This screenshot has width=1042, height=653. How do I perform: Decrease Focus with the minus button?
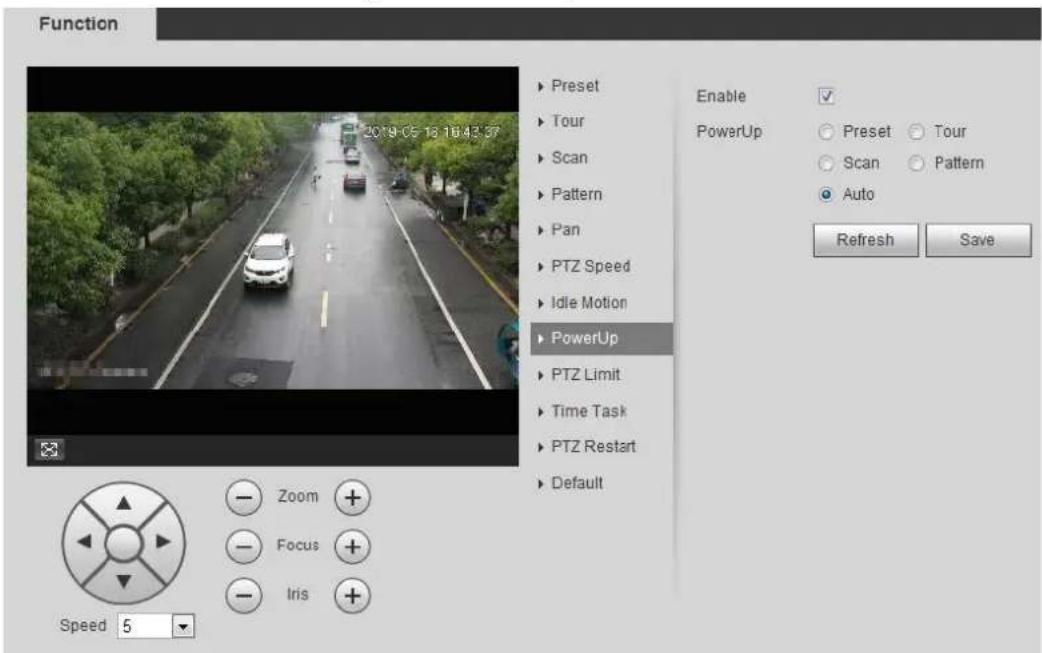[x=244, y=546]
